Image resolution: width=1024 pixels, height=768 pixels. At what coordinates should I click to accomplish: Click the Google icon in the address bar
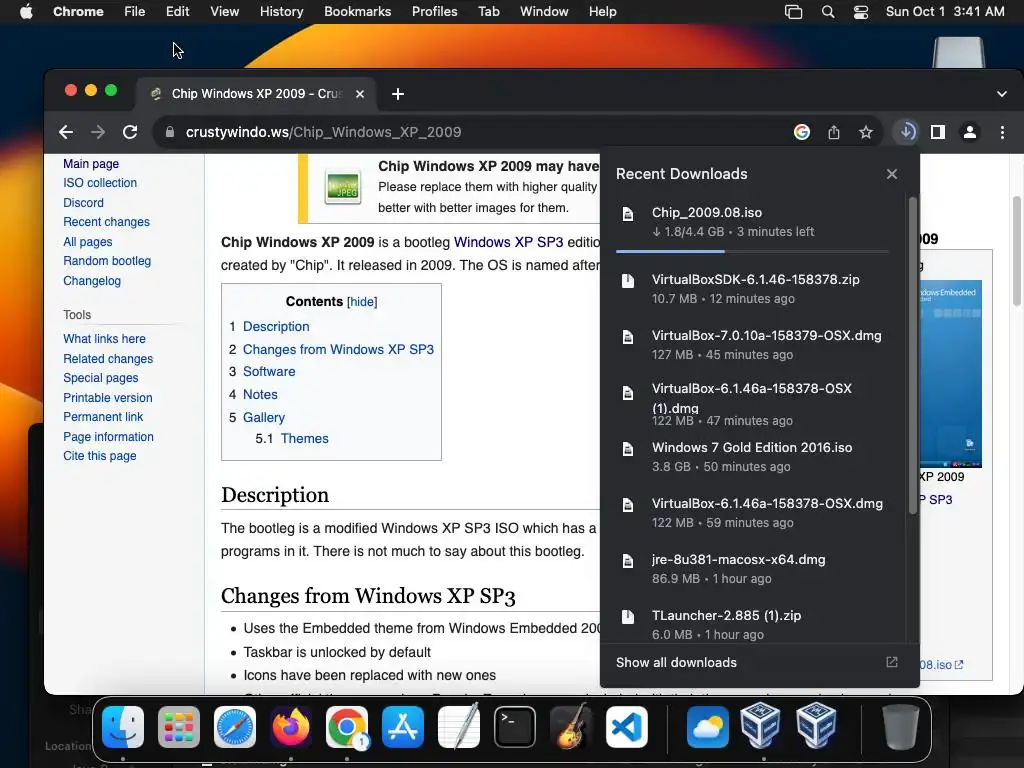802,133
